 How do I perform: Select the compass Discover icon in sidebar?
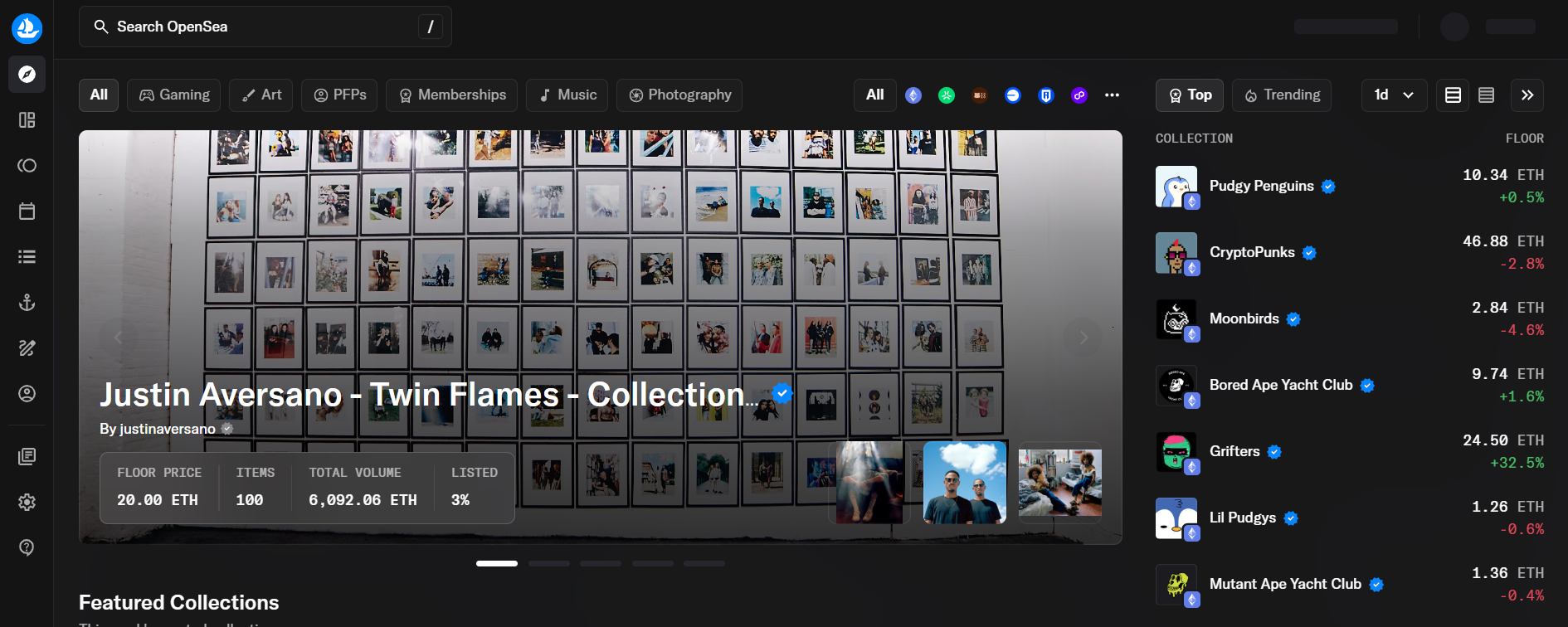coord(27,75)
